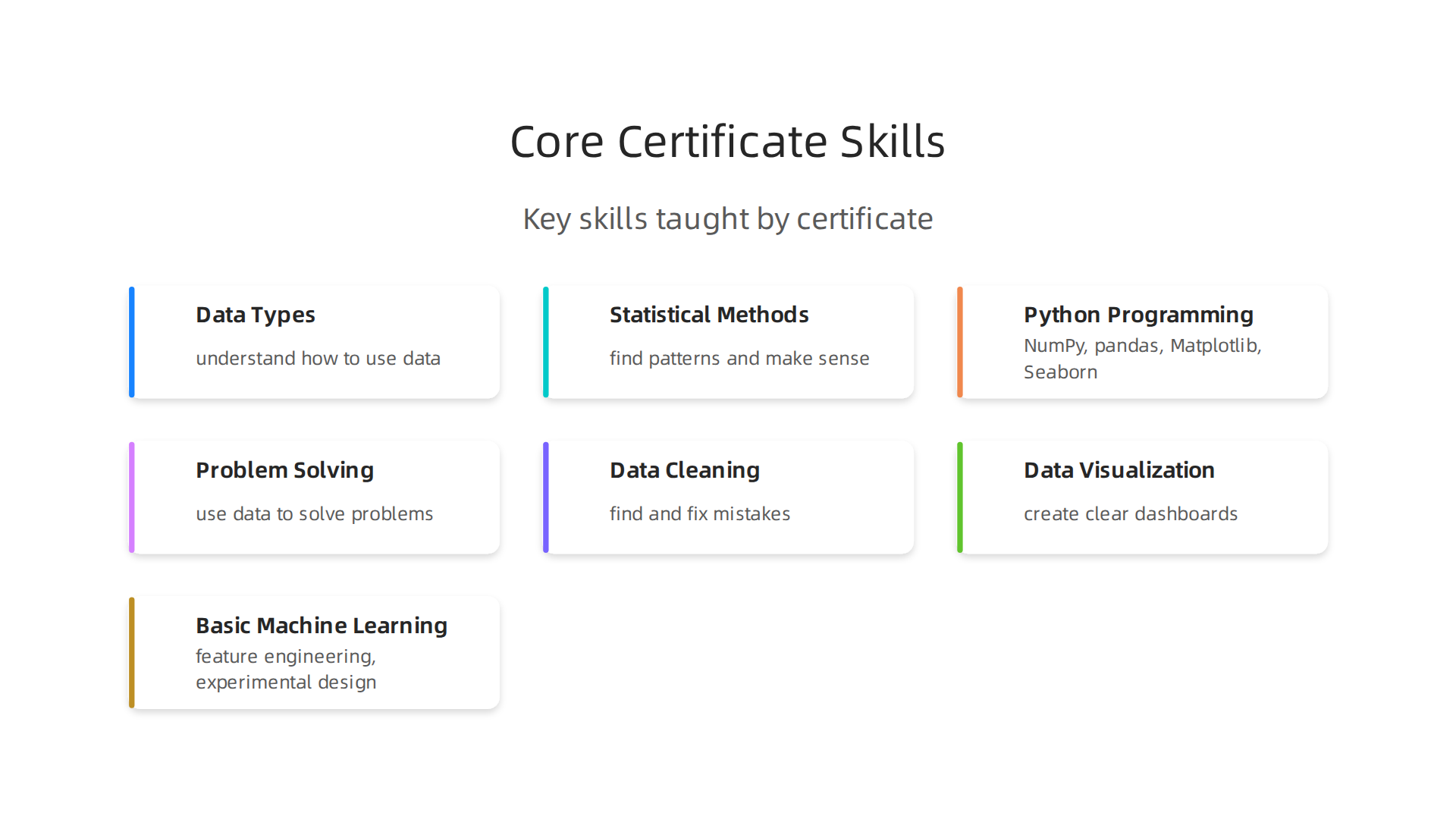This screenshot has height=819, width=1456.
Task: Select 'find and fix mistakes' text
Action: point(700,513)
